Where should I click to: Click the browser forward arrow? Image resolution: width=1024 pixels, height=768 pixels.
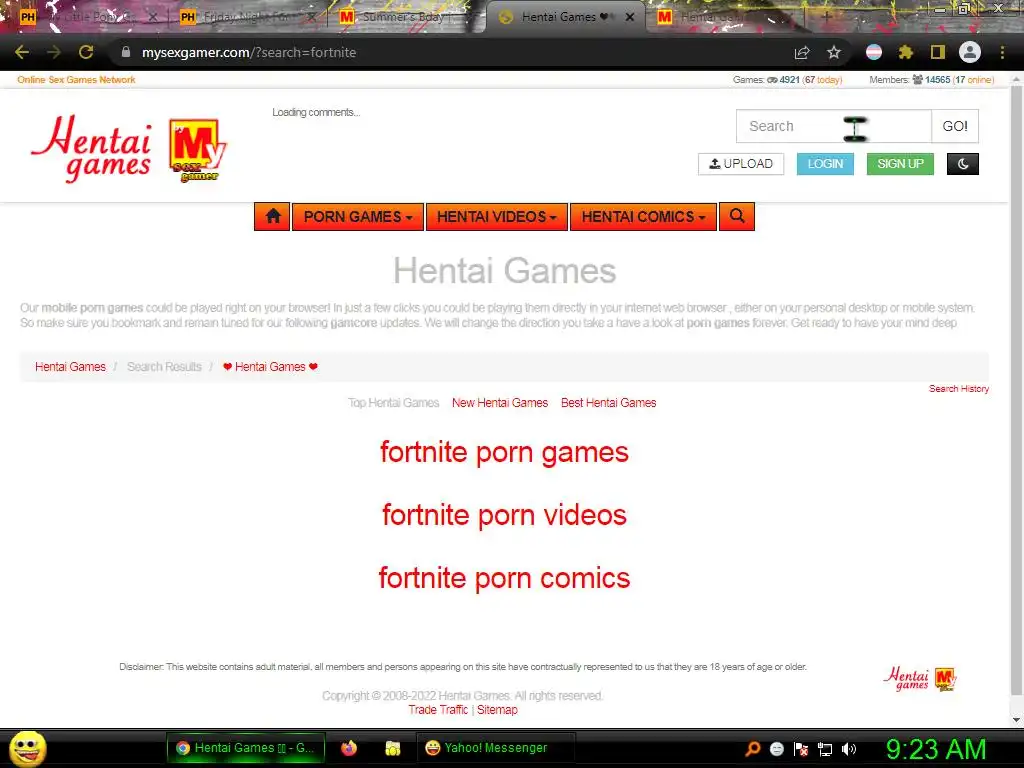pyautogui.click(x=54, y=52)
